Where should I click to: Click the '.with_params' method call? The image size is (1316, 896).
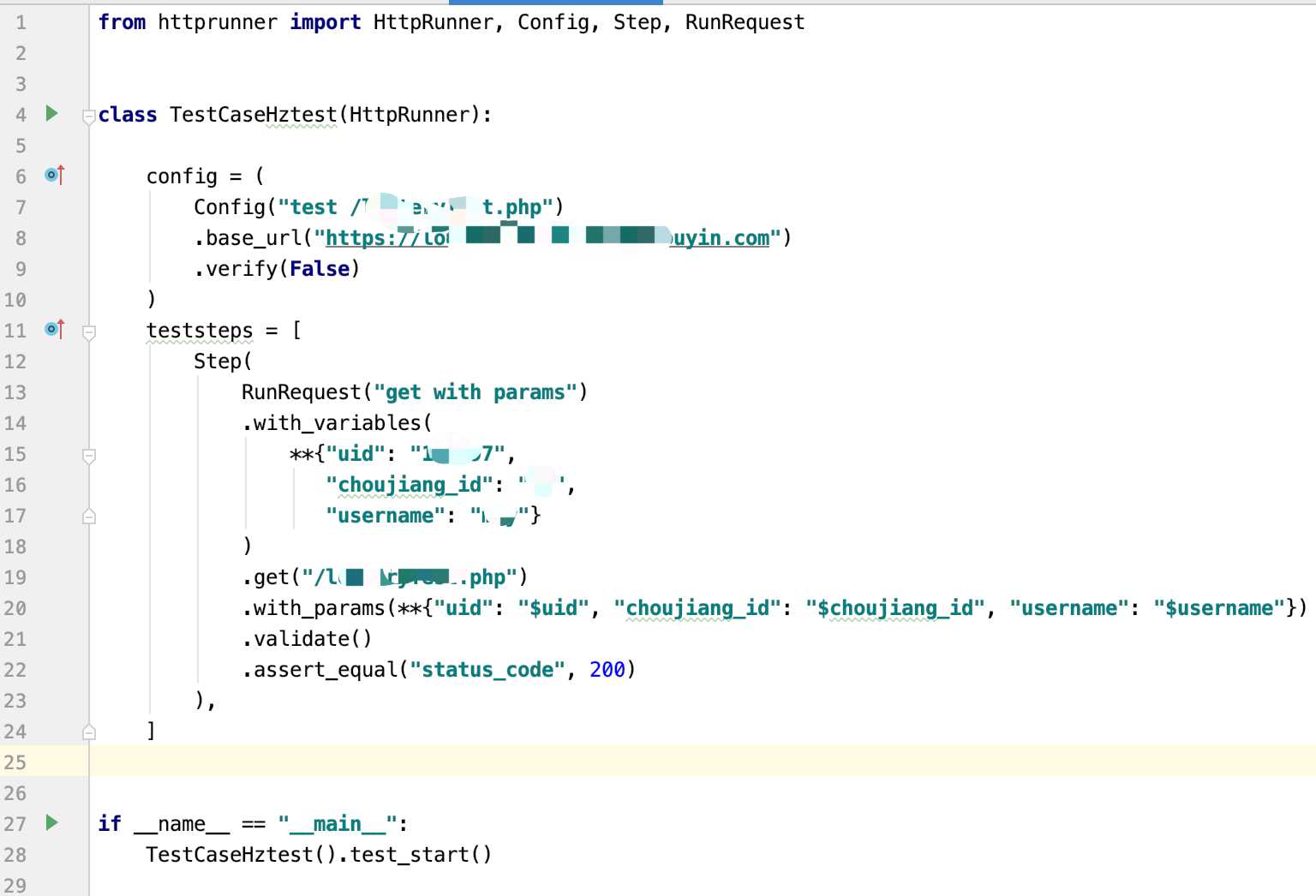(314, 608)
